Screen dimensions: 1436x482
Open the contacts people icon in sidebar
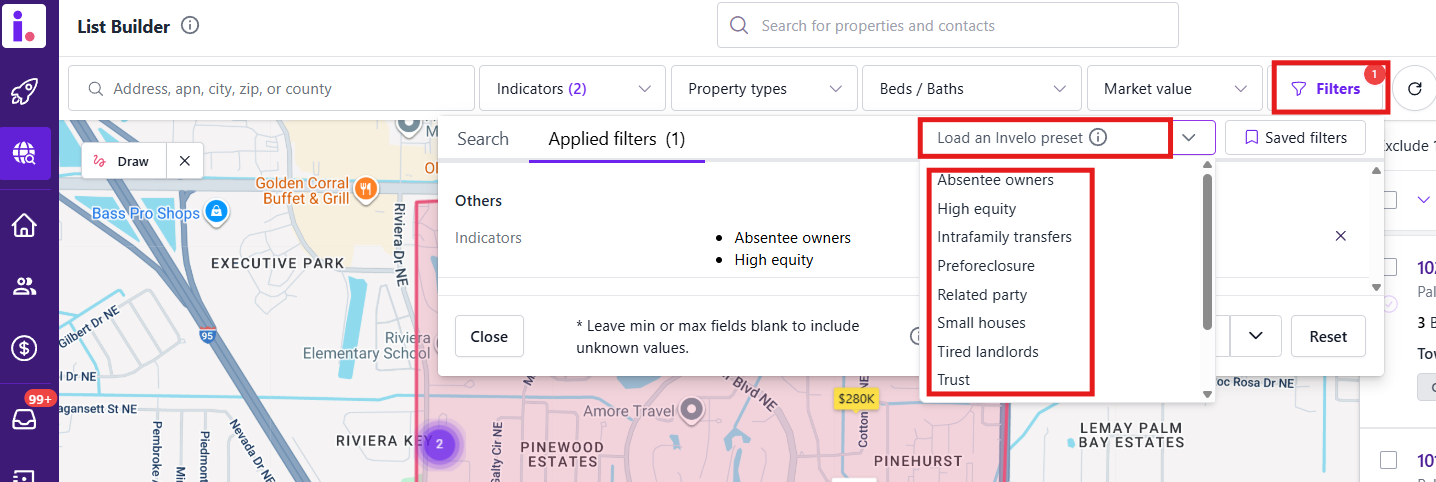click(x=24, y=287)
